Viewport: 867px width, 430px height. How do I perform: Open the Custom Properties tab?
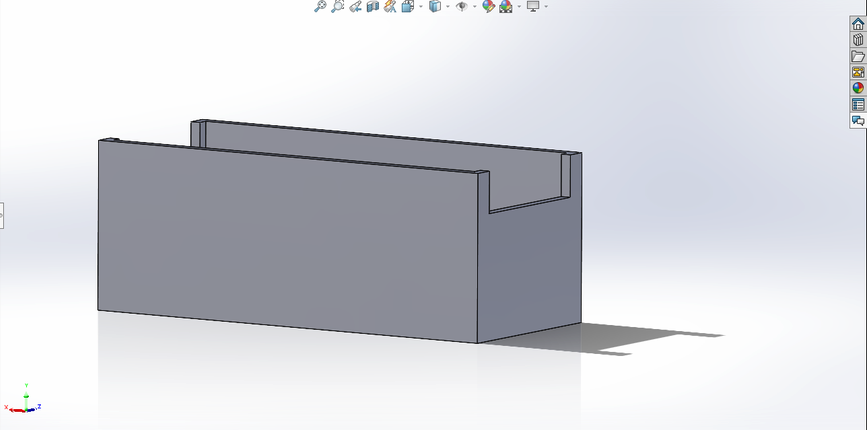click(x=858, y=104)
